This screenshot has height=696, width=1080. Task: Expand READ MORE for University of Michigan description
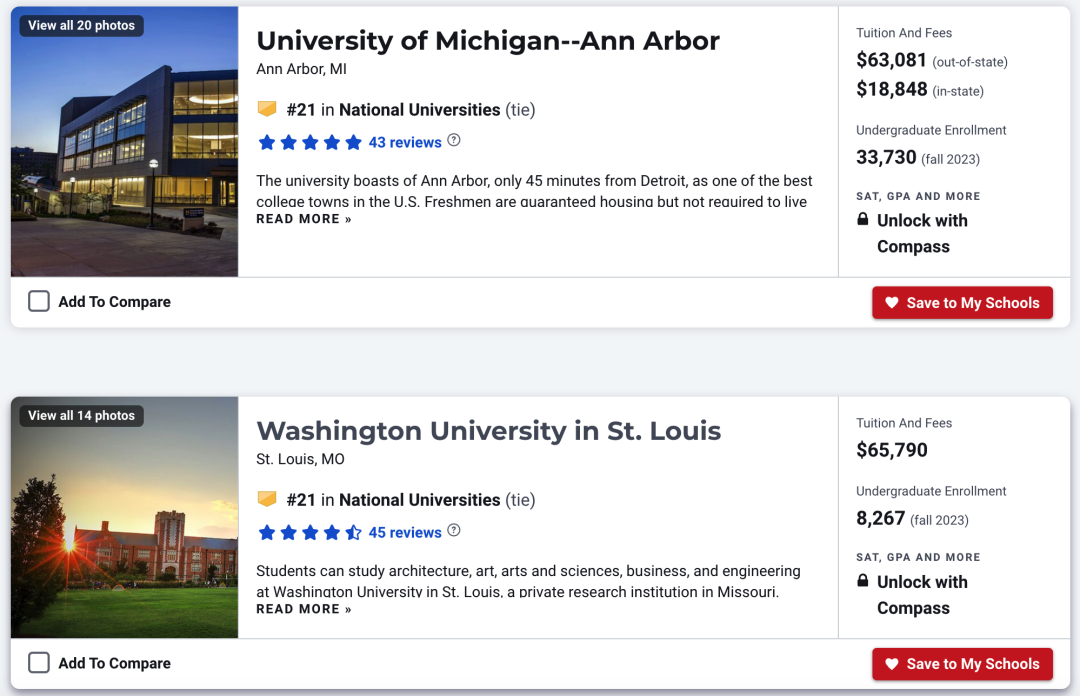(x=304, y=219)
